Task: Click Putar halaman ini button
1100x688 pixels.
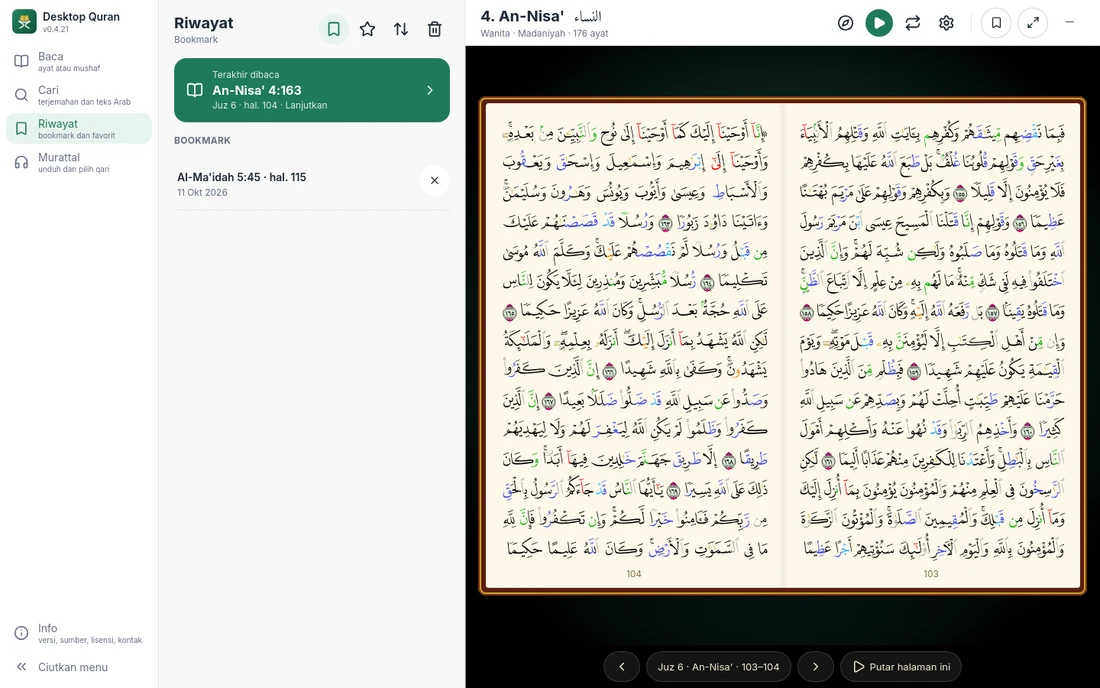Action: (x=901, y=667)
